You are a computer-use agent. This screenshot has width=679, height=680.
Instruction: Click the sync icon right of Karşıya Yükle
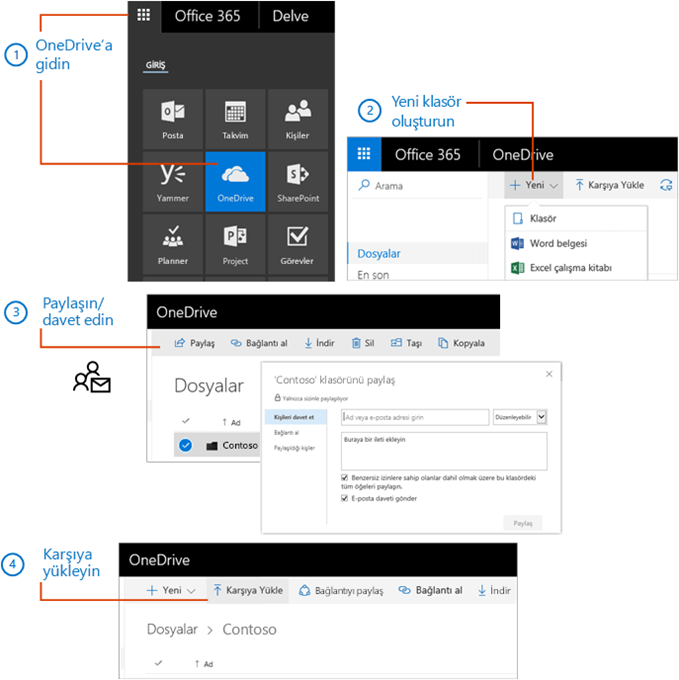point(666,185)
